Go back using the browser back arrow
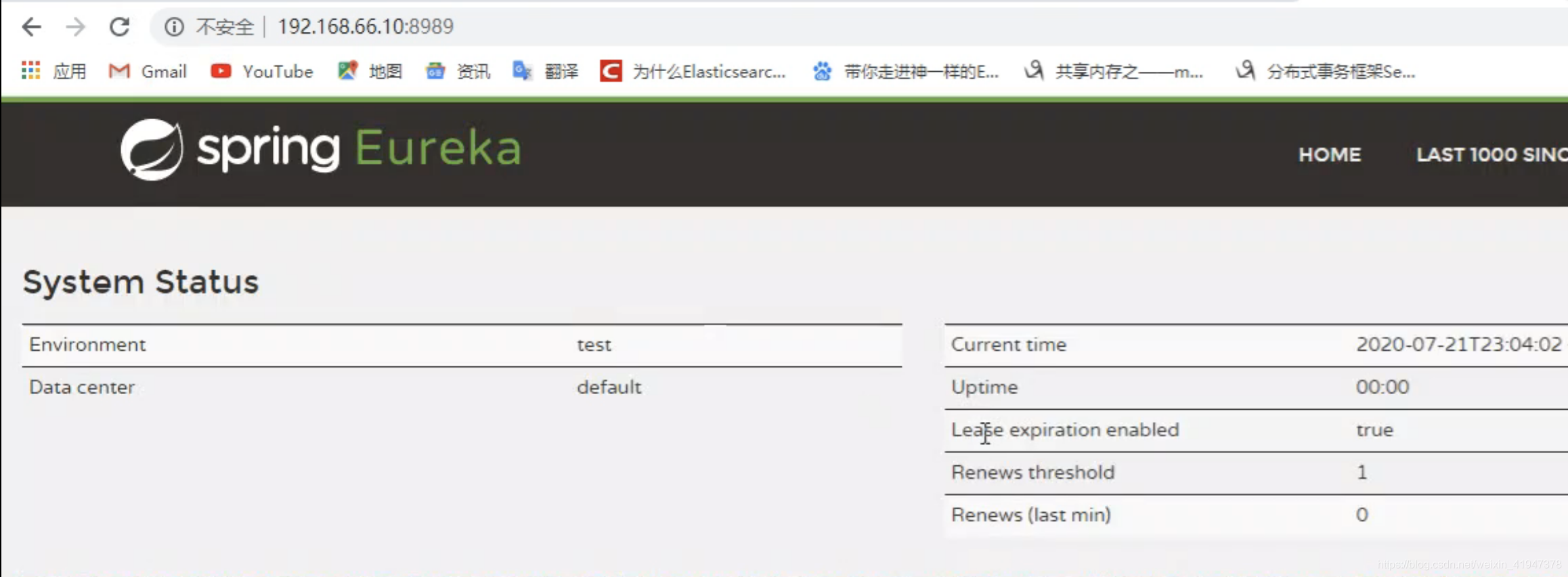The image size is (1568, 577). 31,26
